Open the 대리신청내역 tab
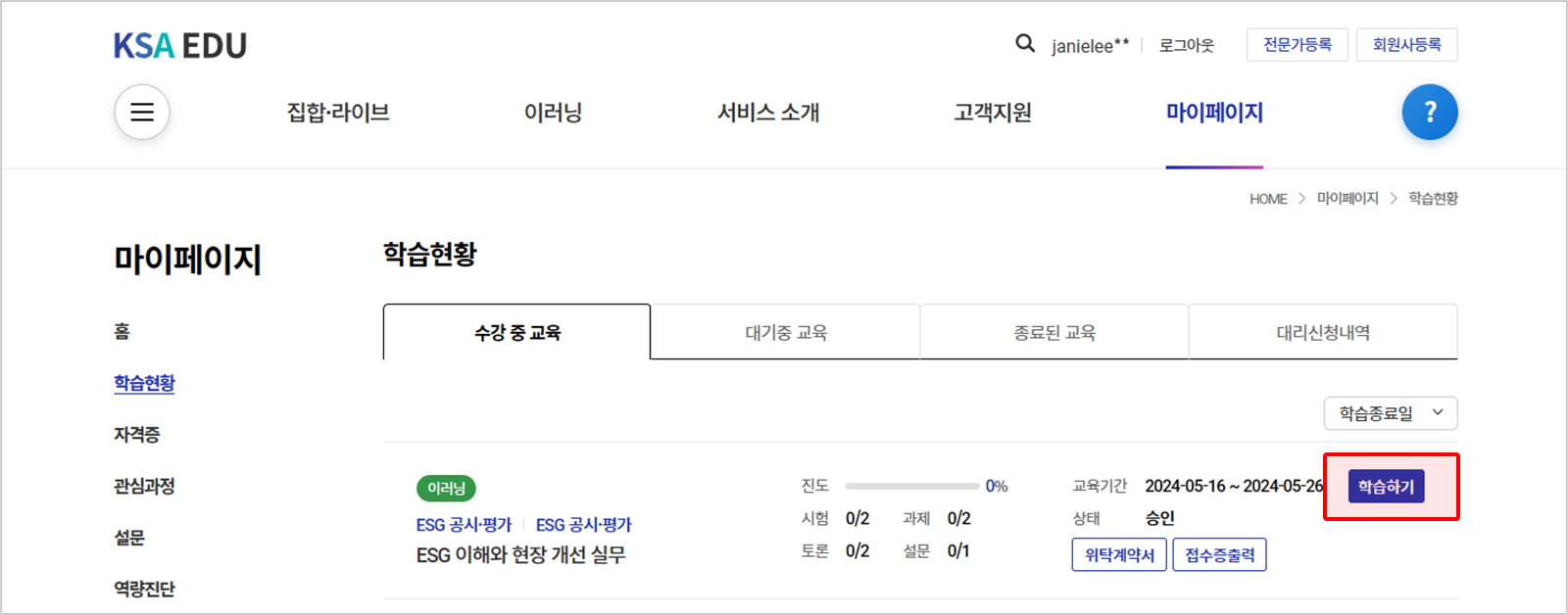The image size is (1568, 615). click(1323, 332)
